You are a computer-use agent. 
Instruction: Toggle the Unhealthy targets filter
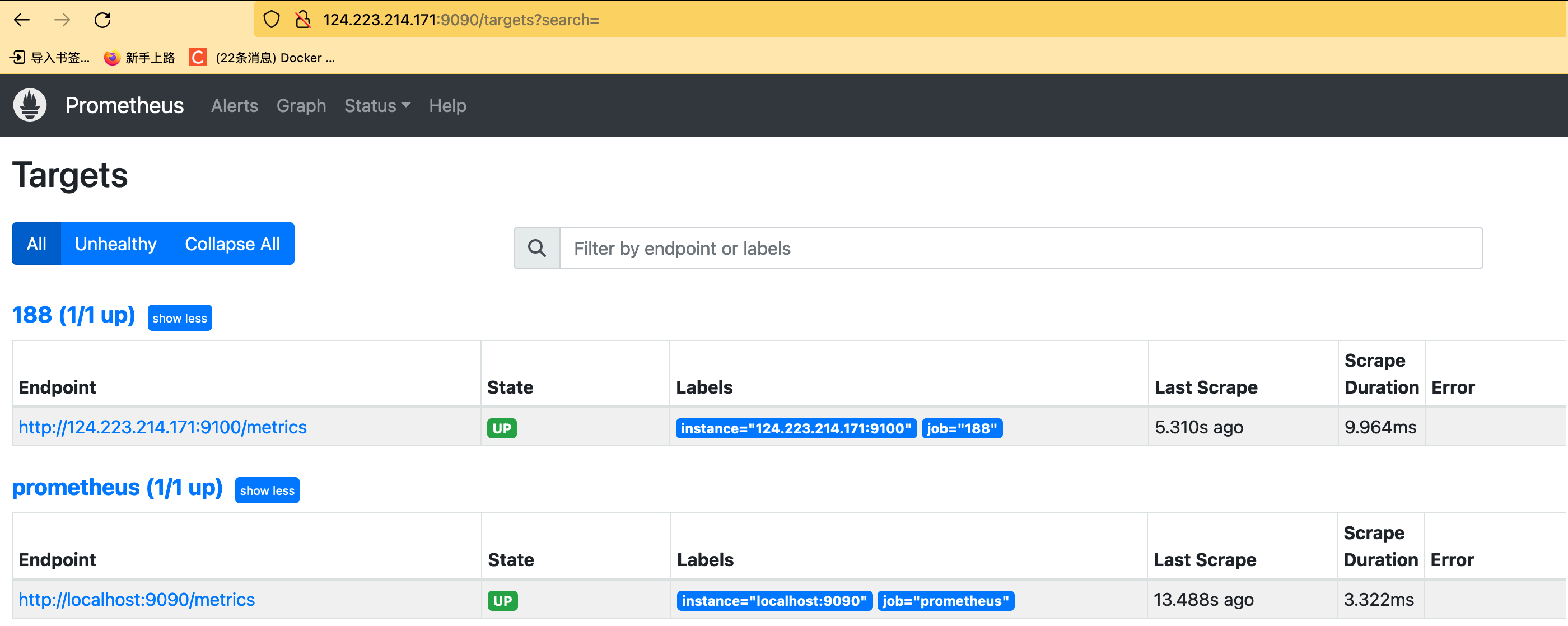tap(116, 244)
